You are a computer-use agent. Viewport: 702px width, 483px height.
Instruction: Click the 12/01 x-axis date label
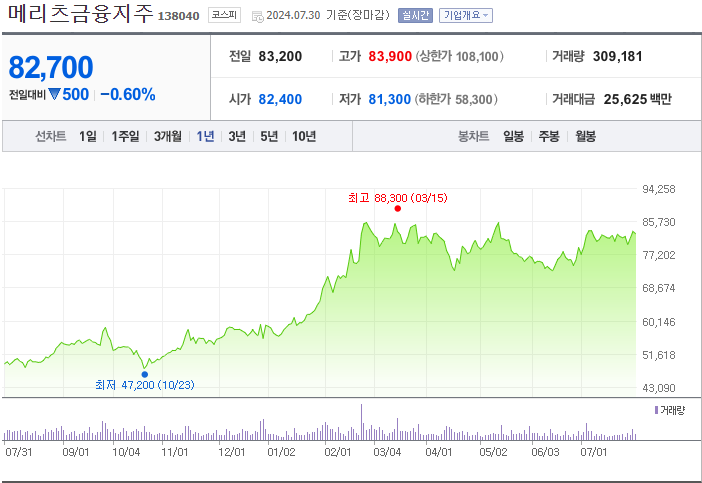(231, 452)
